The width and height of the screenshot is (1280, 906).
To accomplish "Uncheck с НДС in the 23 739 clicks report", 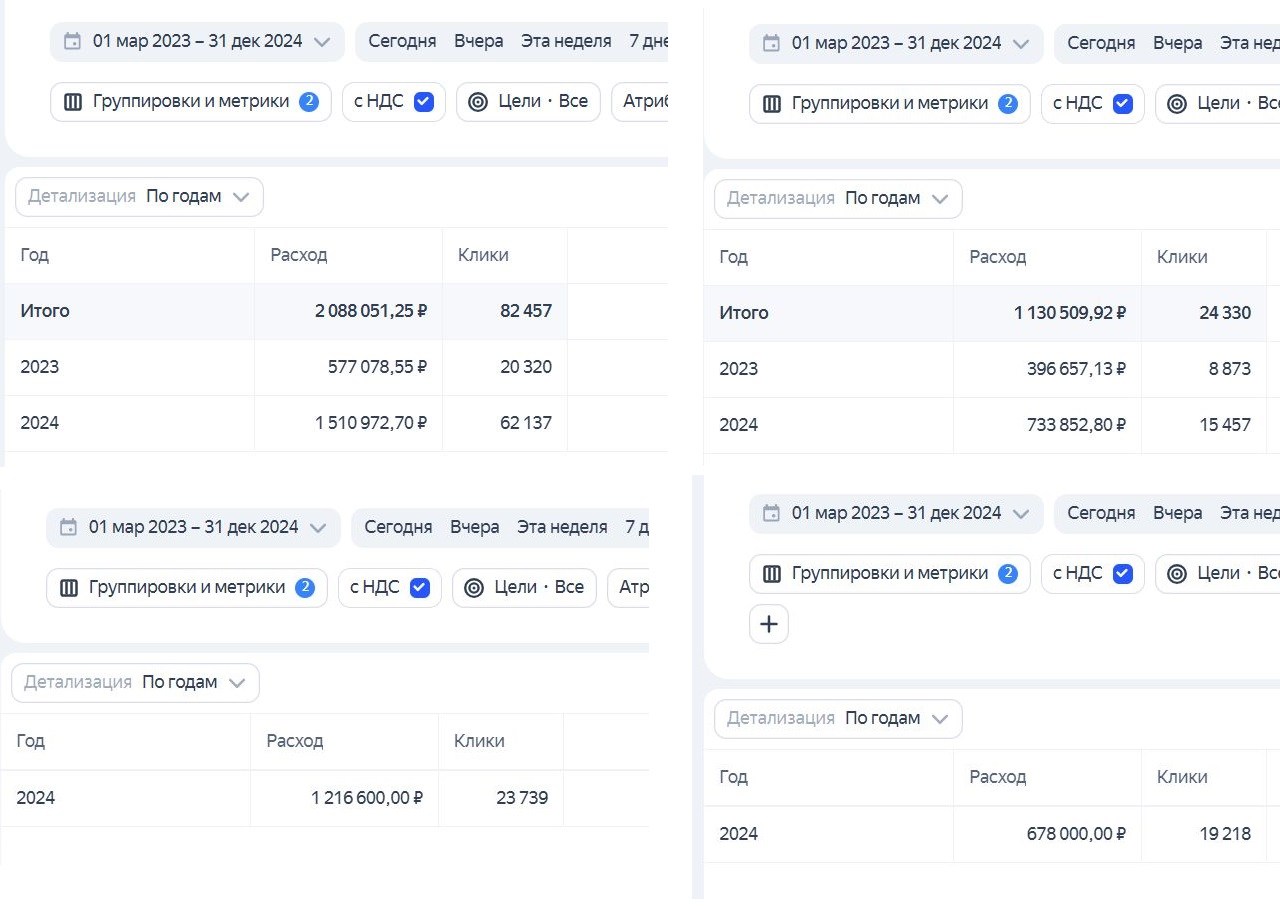I will click(x=420, y=588).
